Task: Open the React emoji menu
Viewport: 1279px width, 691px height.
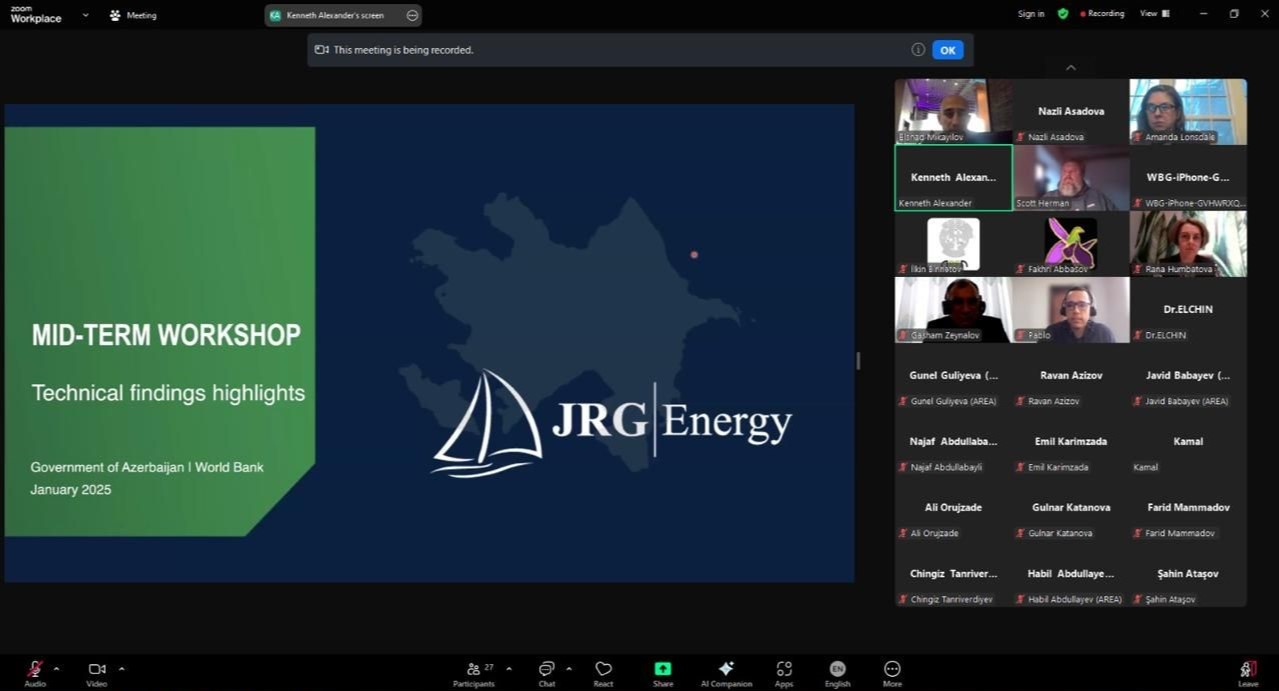Action: tap(603, 672)
